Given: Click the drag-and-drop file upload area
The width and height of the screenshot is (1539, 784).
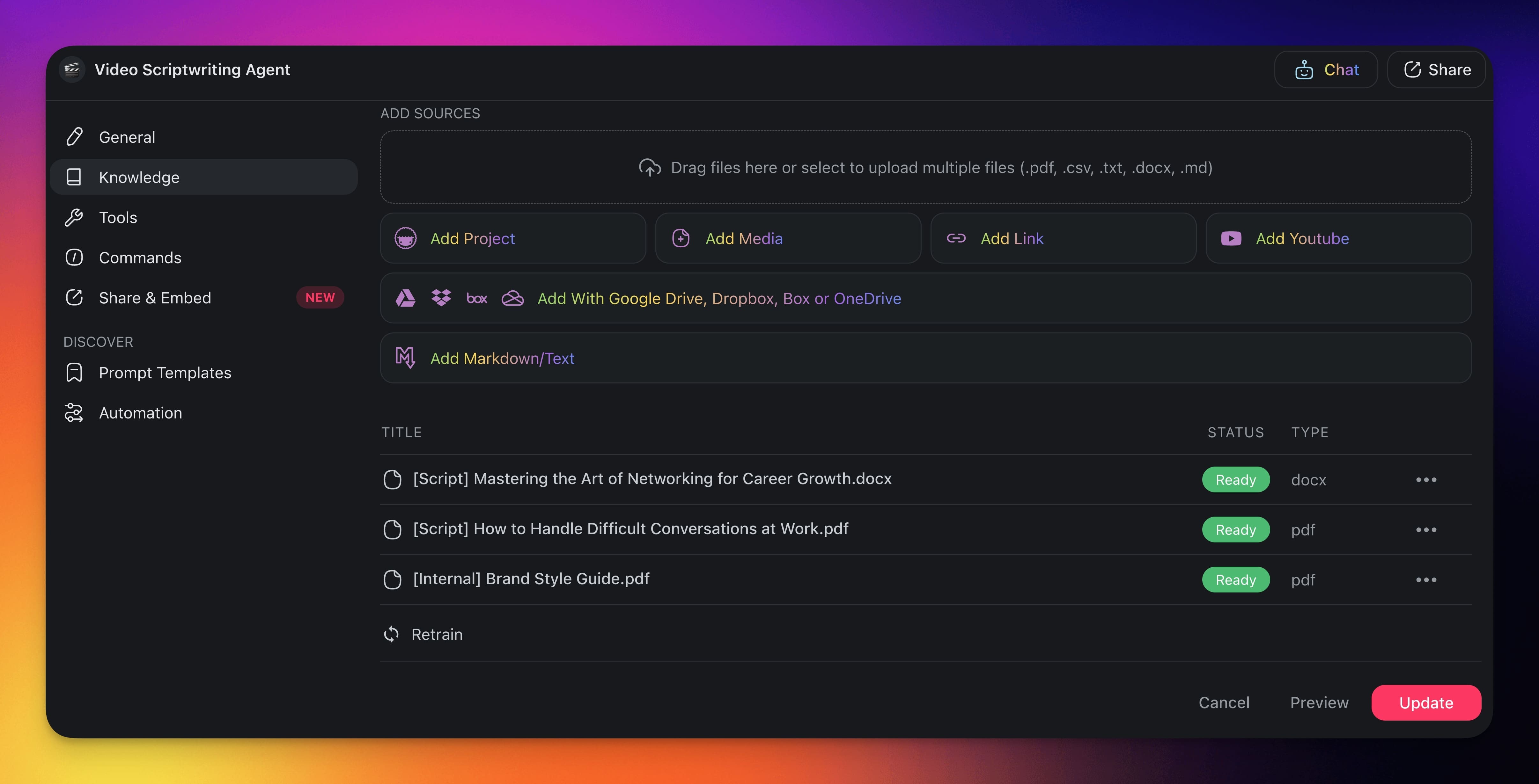Looking at the screenshot, I should (925, 168).
